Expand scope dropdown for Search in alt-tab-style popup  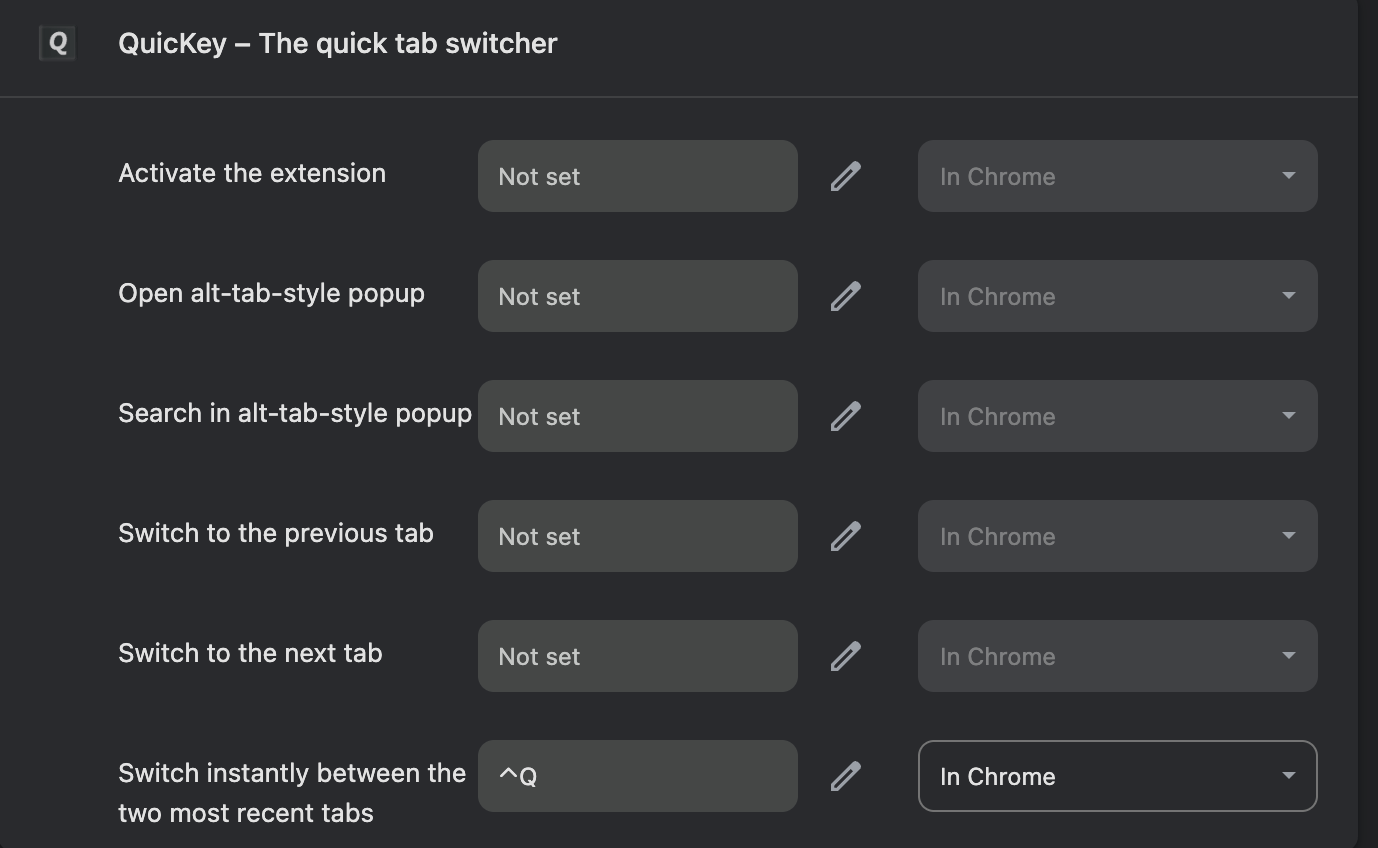coord(1117,416)
